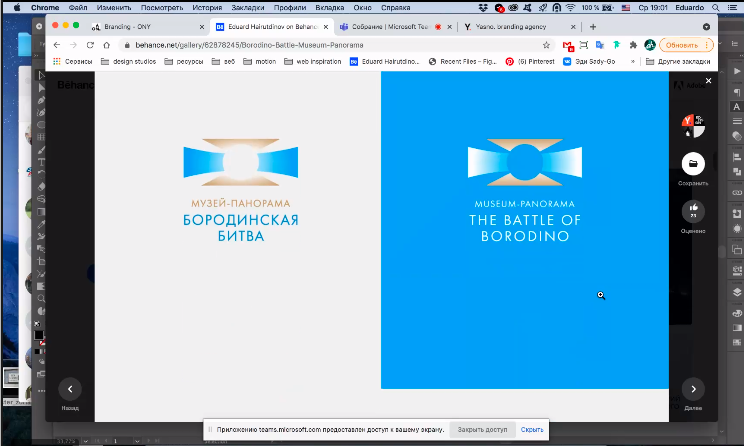Go to the next image (Далее)
Viewport: 744px width, 446px height.
click(x=693, y=389)
